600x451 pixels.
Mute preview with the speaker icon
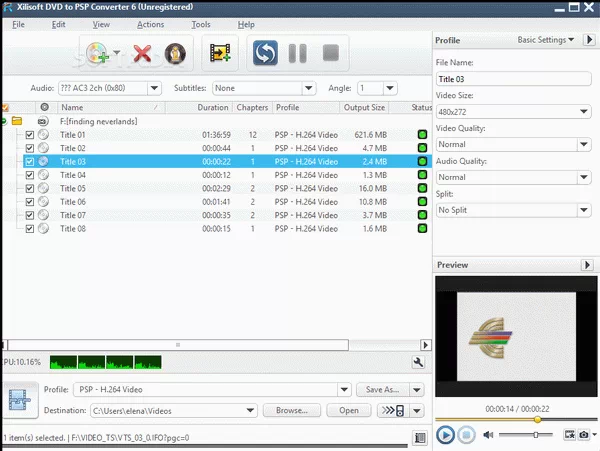[x=489, y=435]
